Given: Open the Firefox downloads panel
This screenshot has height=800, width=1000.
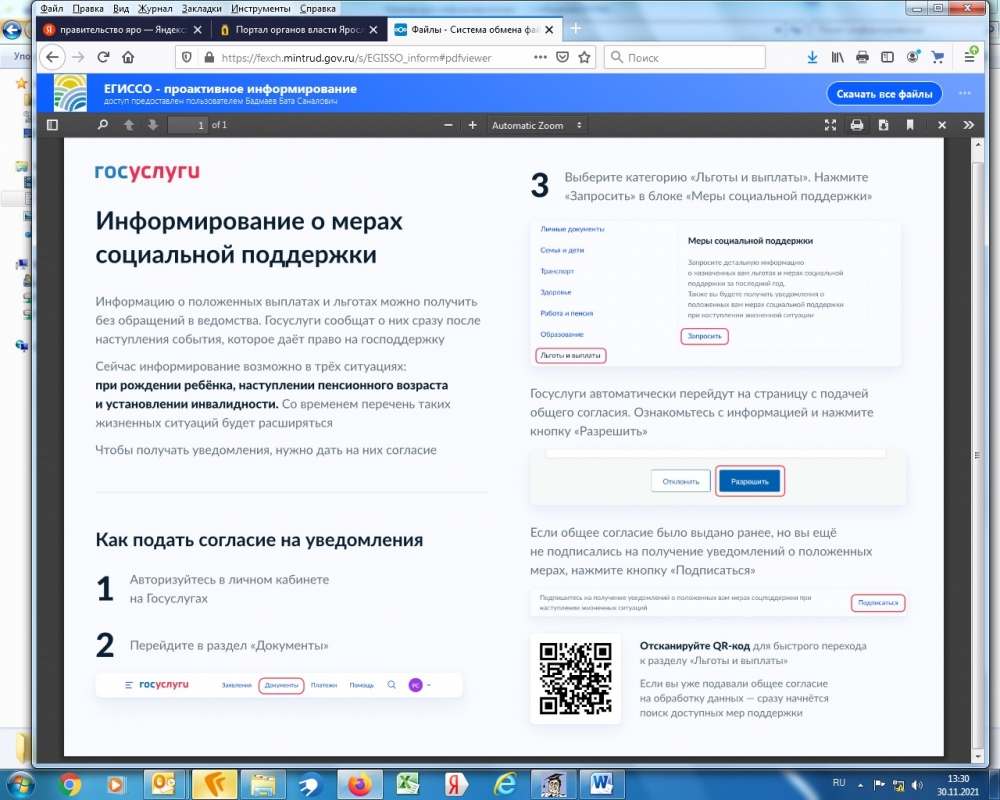Looking at the screenshot, I should click(x=812, y=57).
